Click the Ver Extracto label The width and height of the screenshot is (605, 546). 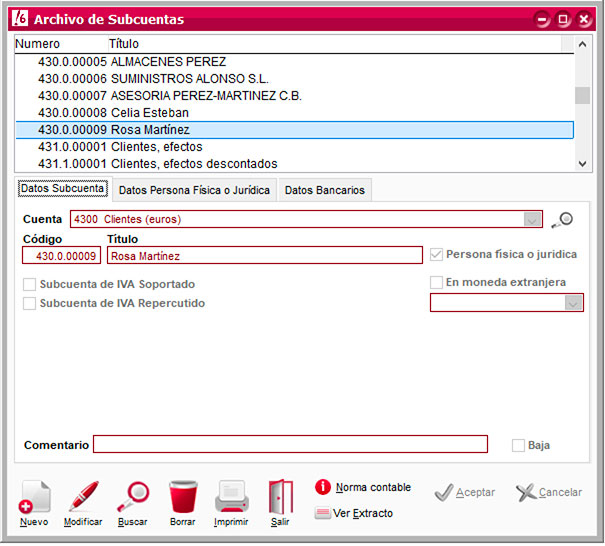363,514
